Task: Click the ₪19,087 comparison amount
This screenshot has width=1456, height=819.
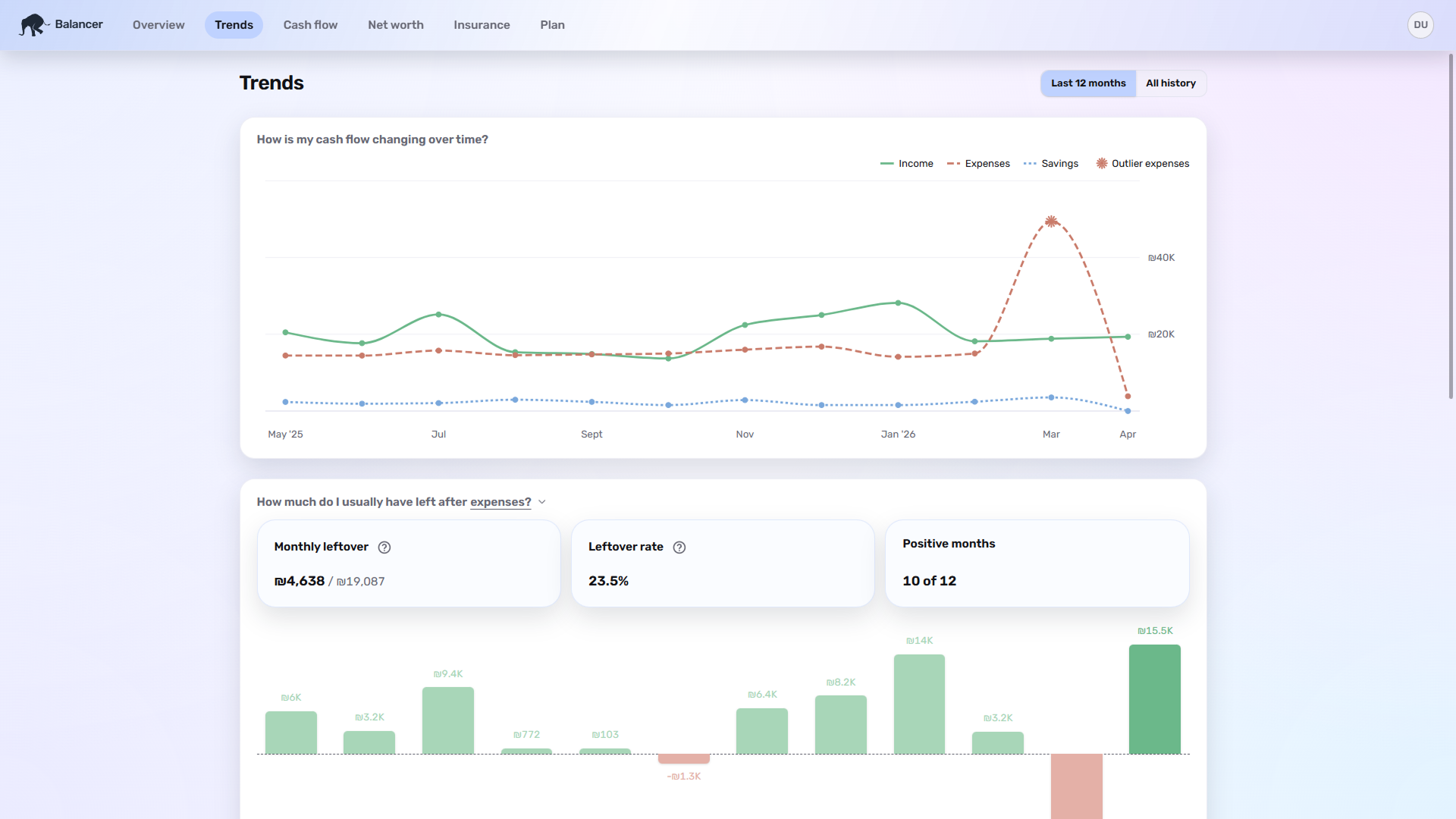Action: pos(360,582)
